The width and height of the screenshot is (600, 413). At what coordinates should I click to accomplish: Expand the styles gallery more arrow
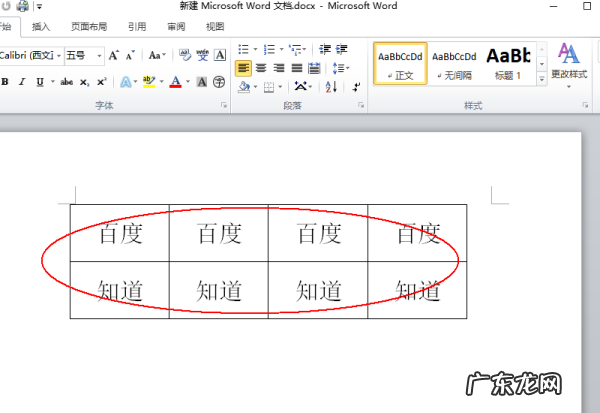click(542, 79)
